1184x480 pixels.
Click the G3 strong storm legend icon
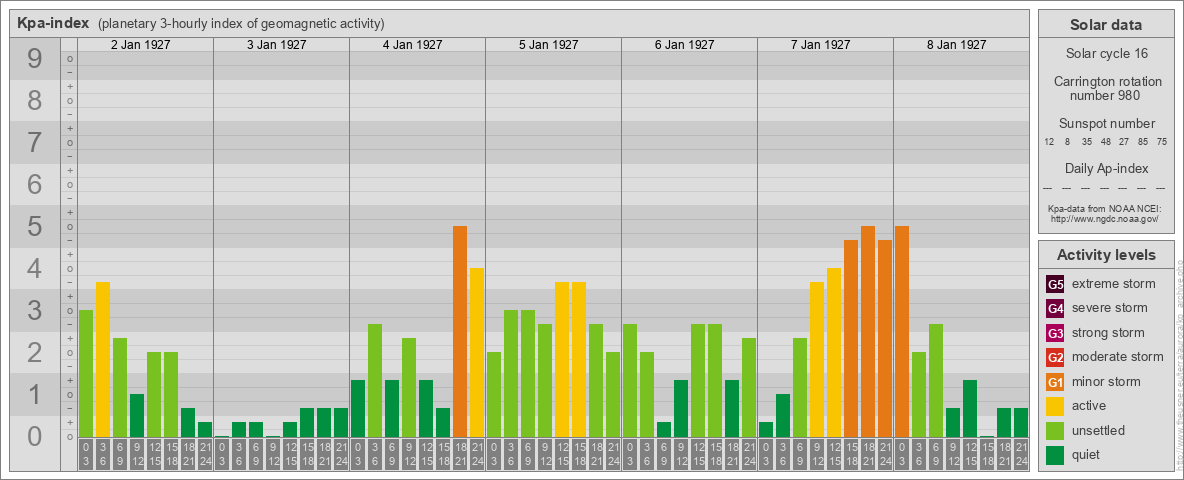point(1055,333)
